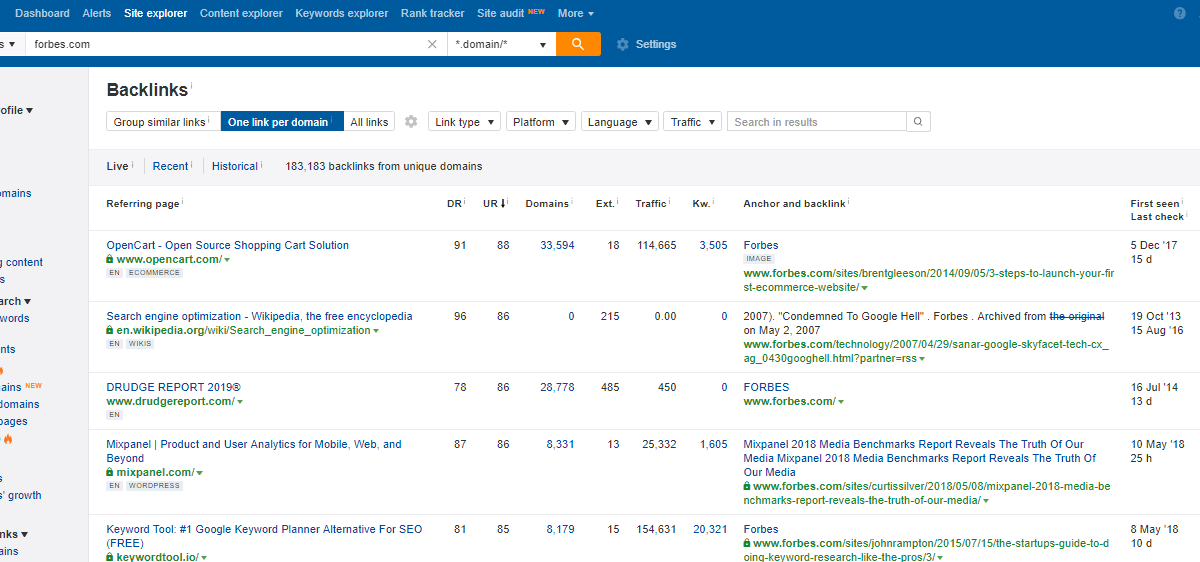Expand the www.drudgereport.com URL arrow
1200x562 pixels.
point(240,402)
